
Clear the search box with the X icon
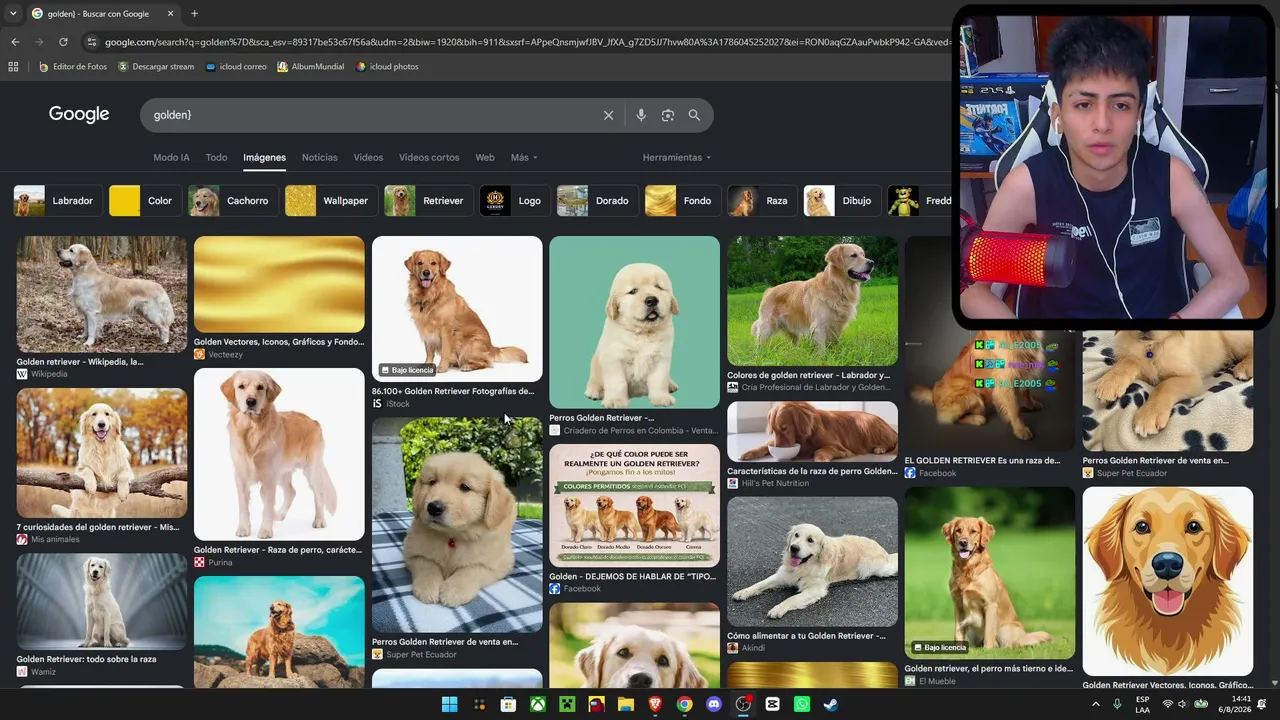pyautogui.click(x=608, y=115)
